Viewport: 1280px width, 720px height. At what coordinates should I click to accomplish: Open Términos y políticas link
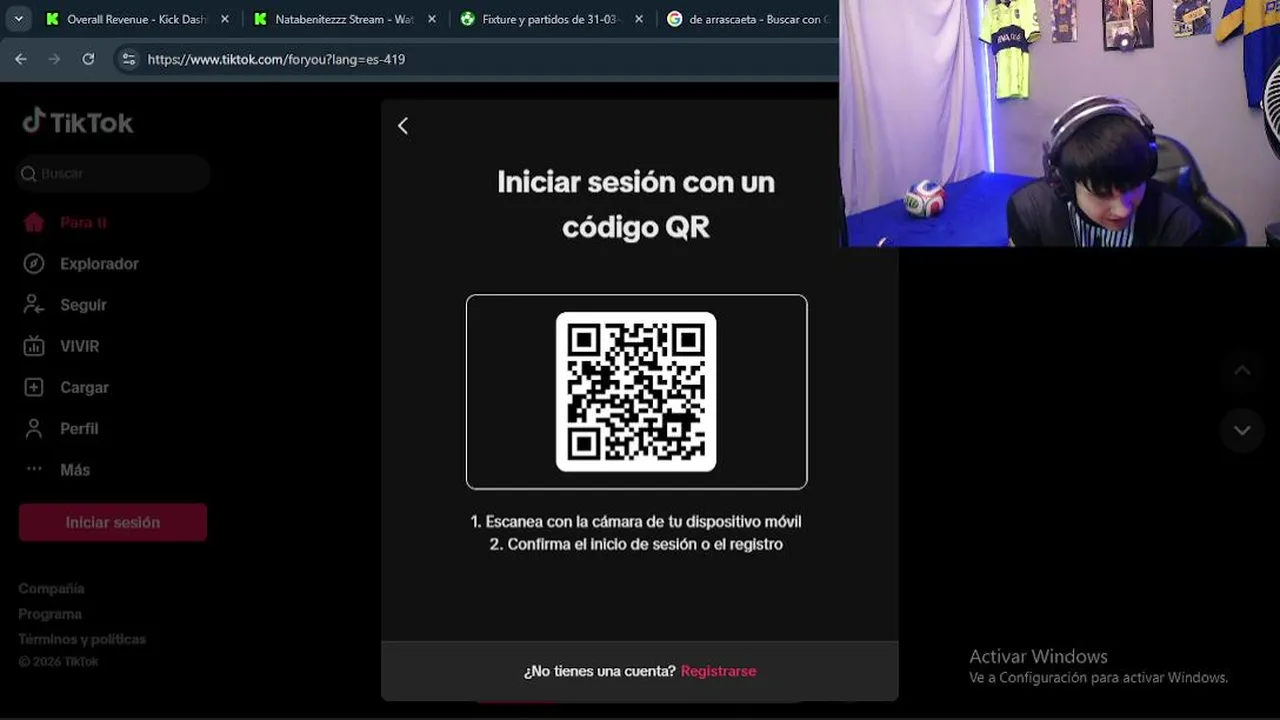tap(82, 639)
